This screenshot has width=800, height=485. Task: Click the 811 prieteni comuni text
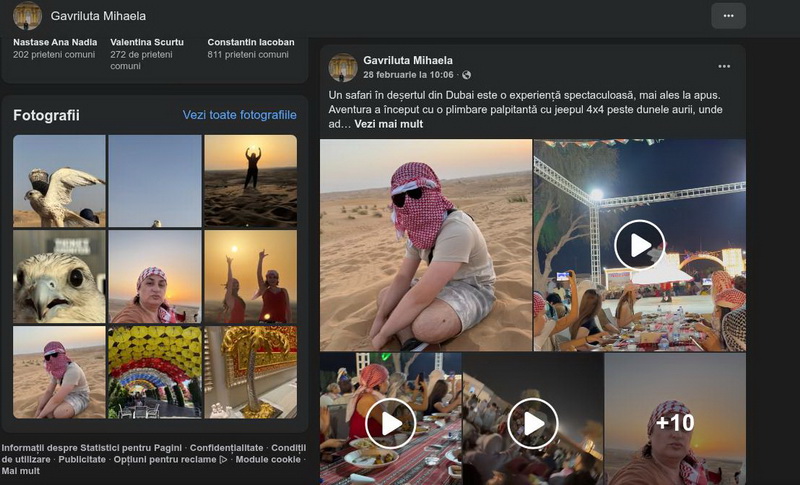248,55
